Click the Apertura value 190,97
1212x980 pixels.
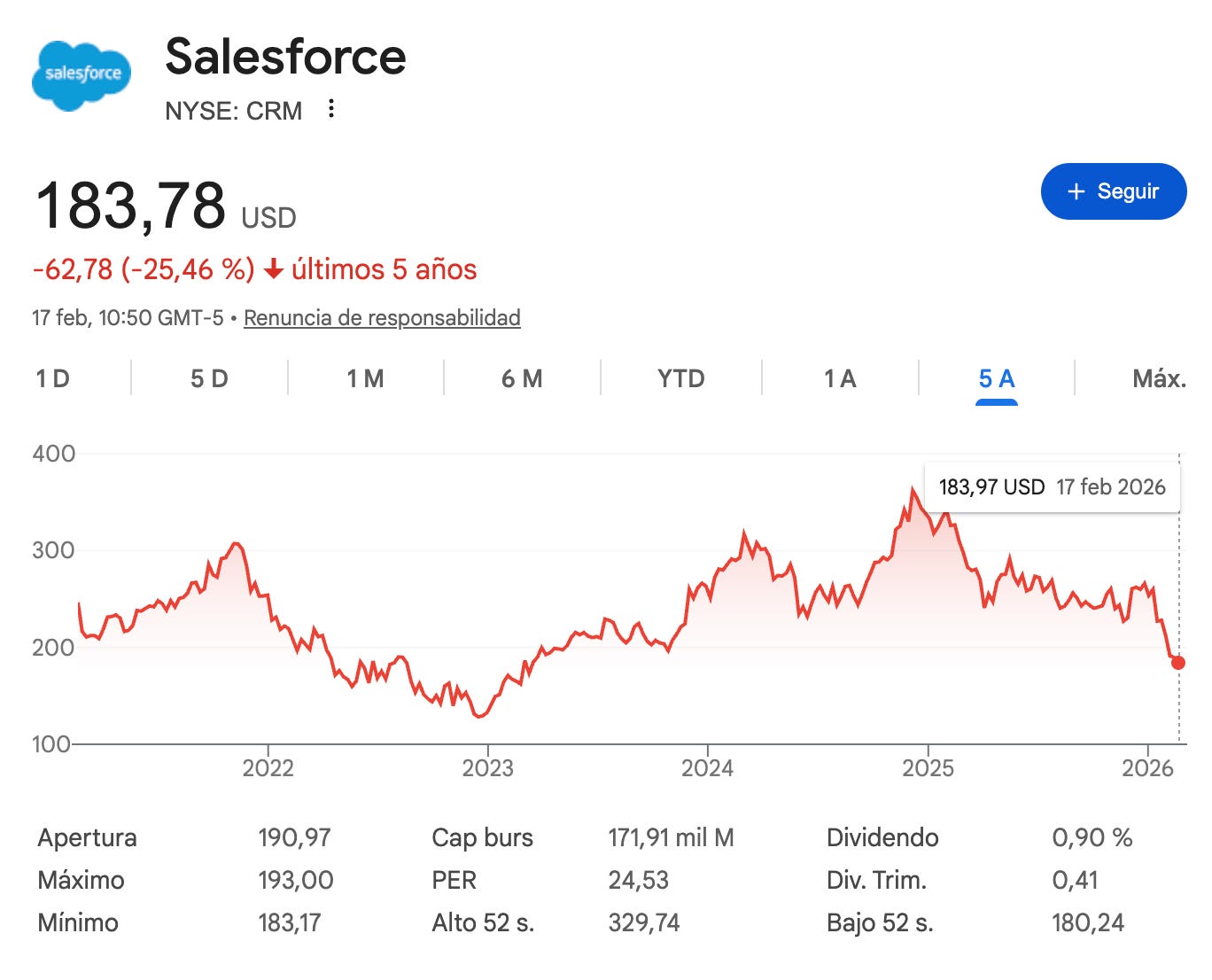[x=294, y=837]
